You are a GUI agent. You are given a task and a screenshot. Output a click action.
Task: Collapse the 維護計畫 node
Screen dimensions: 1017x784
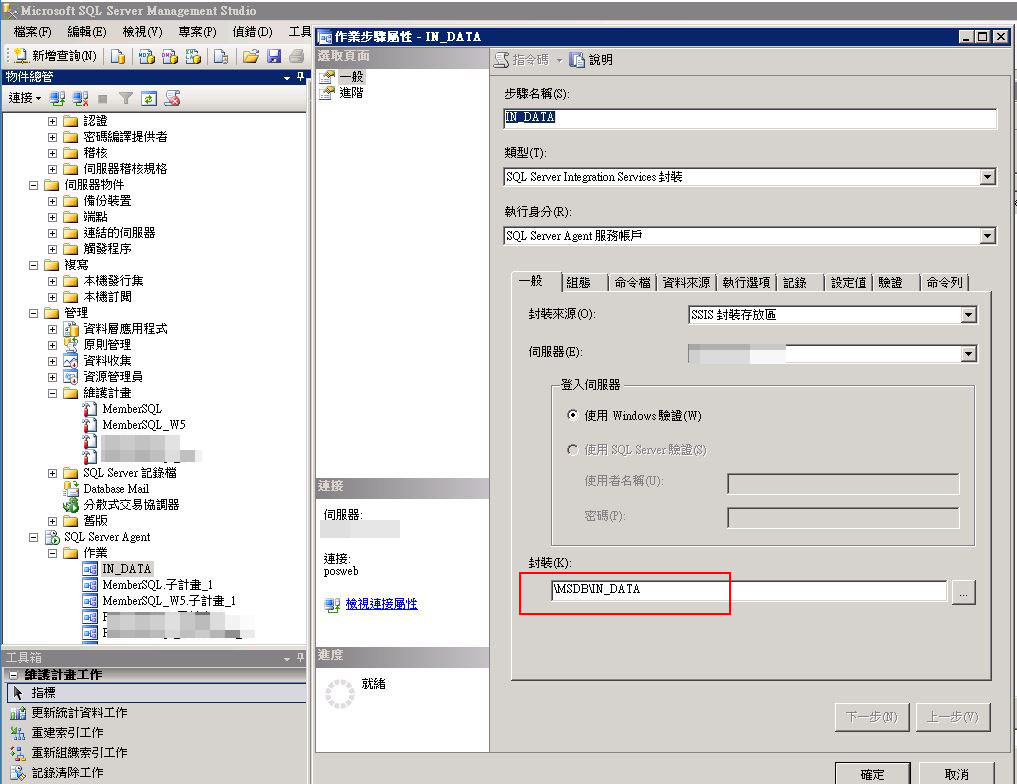(53, 394)
